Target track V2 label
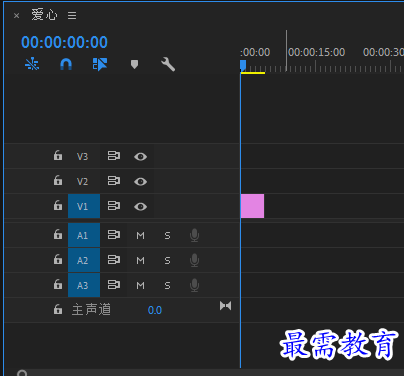Screen dimensions: 404x376 [82, 181]
